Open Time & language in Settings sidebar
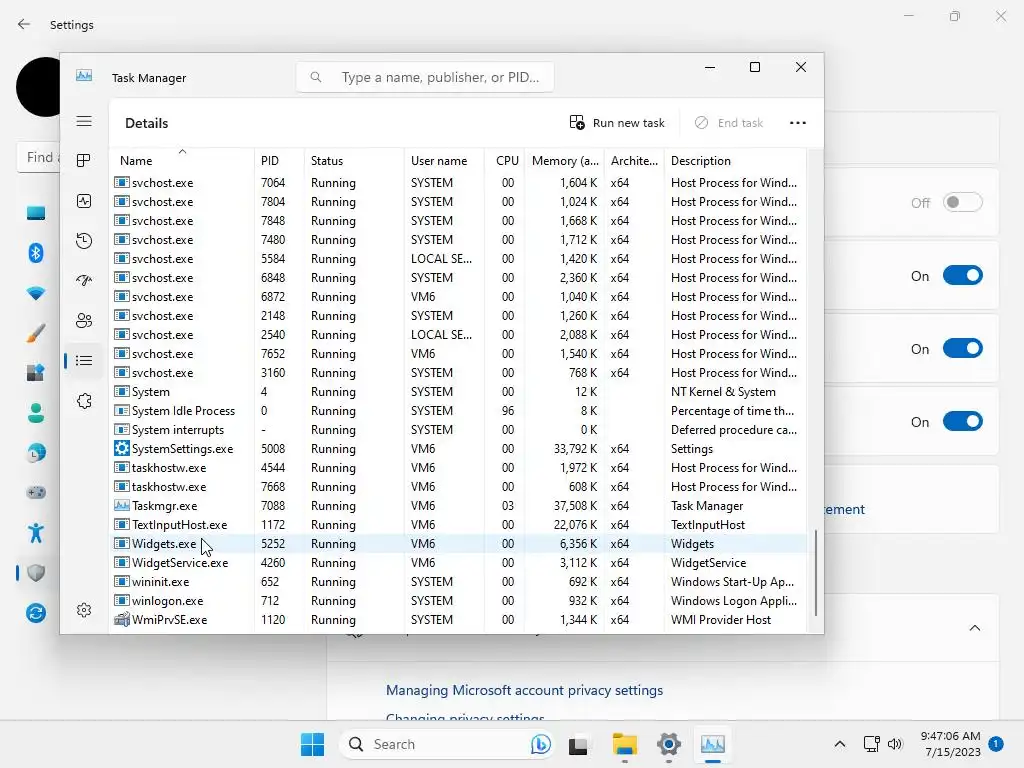This screenshot has height=768, width=1024. 36,453
